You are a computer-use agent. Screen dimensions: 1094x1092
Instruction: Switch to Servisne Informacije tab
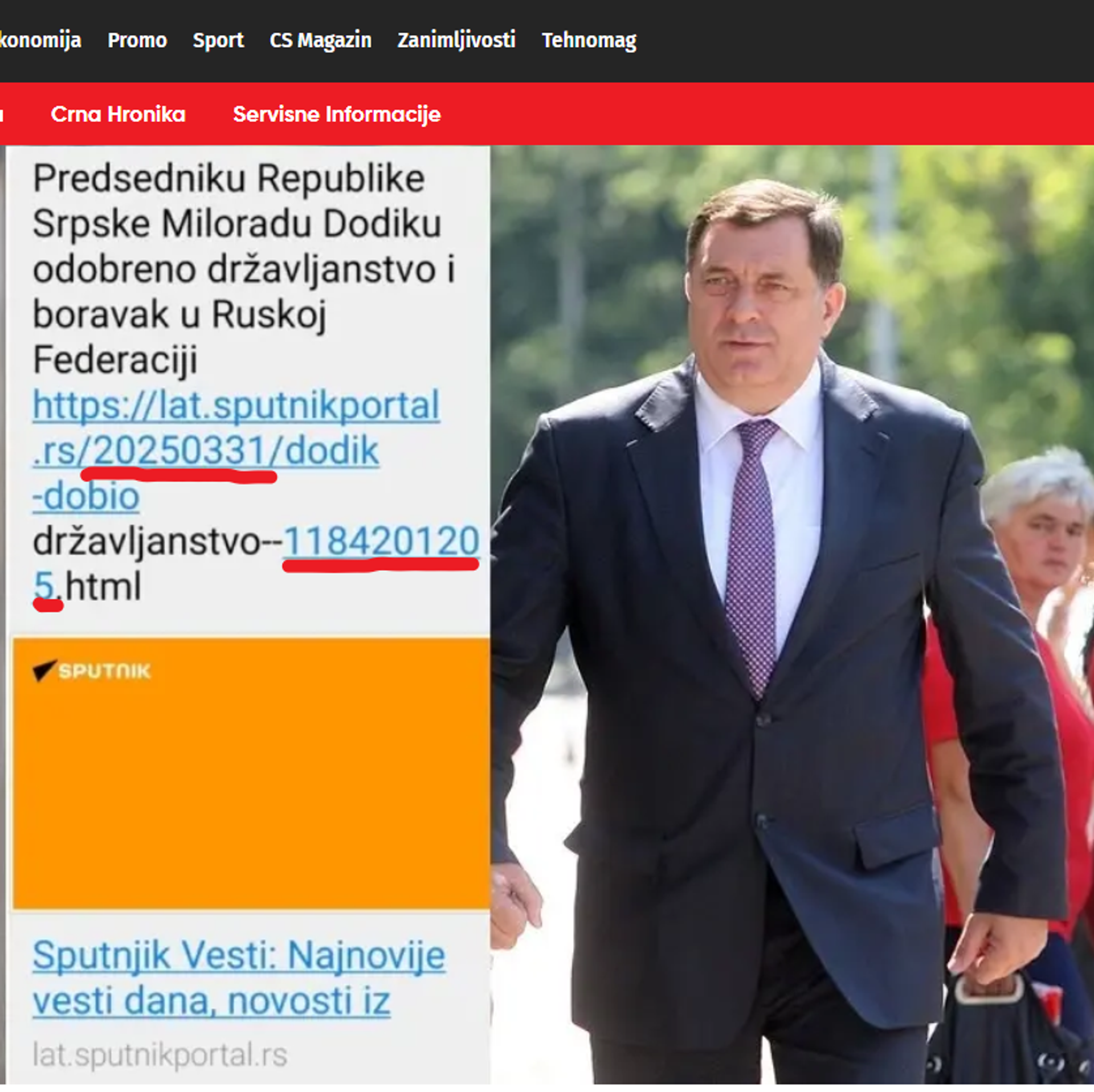tap(337, 114)
